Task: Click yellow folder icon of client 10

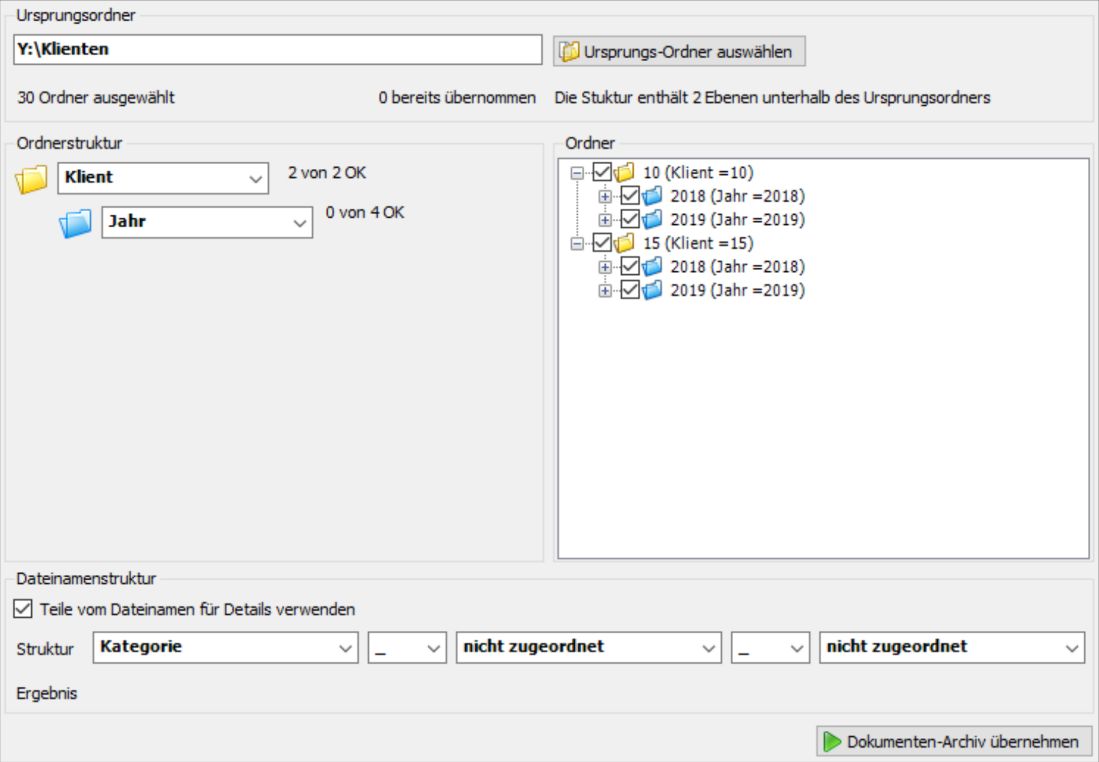Action: click(x=625, y=172)
